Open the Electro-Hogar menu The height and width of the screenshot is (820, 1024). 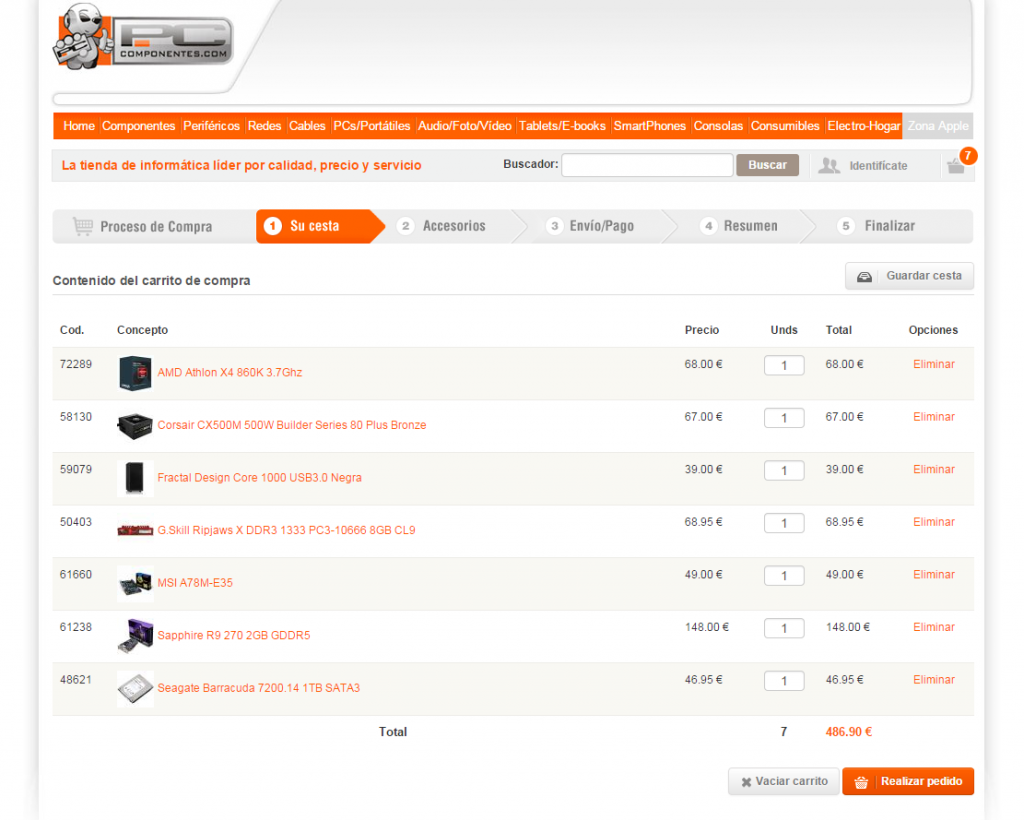(x=864, y=126)
